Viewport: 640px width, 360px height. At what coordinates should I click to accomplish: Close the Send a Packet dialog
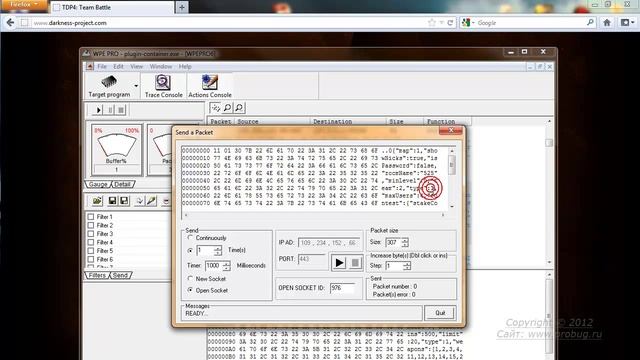pos(451,131)
